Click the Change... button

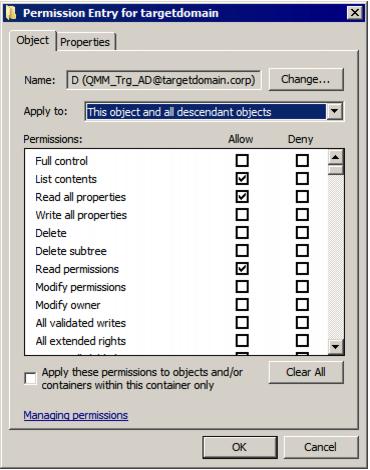click(x=306, y=79)
